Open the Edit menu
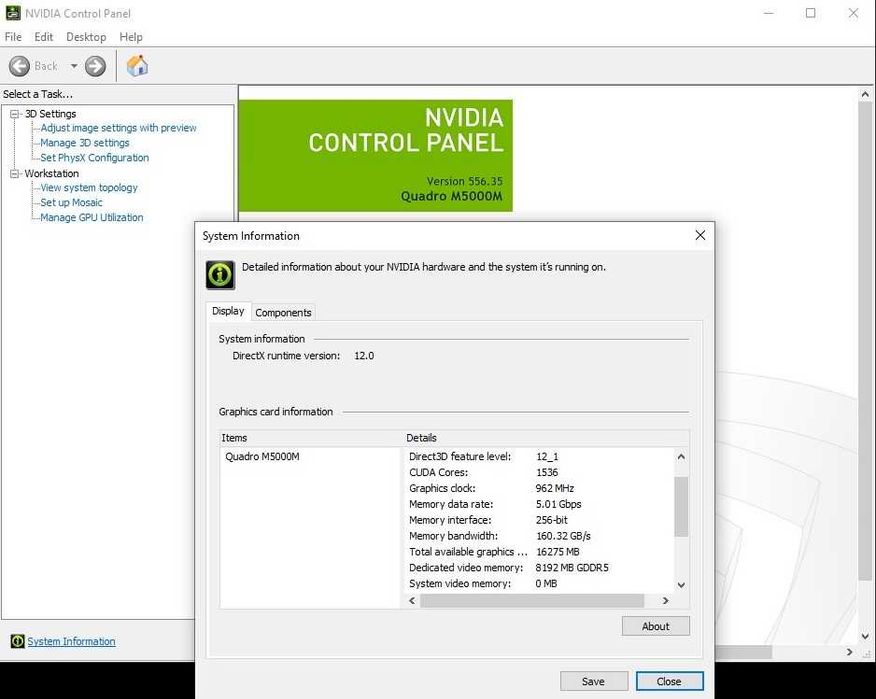The image size is (876, 699). (x=44, y=37)
